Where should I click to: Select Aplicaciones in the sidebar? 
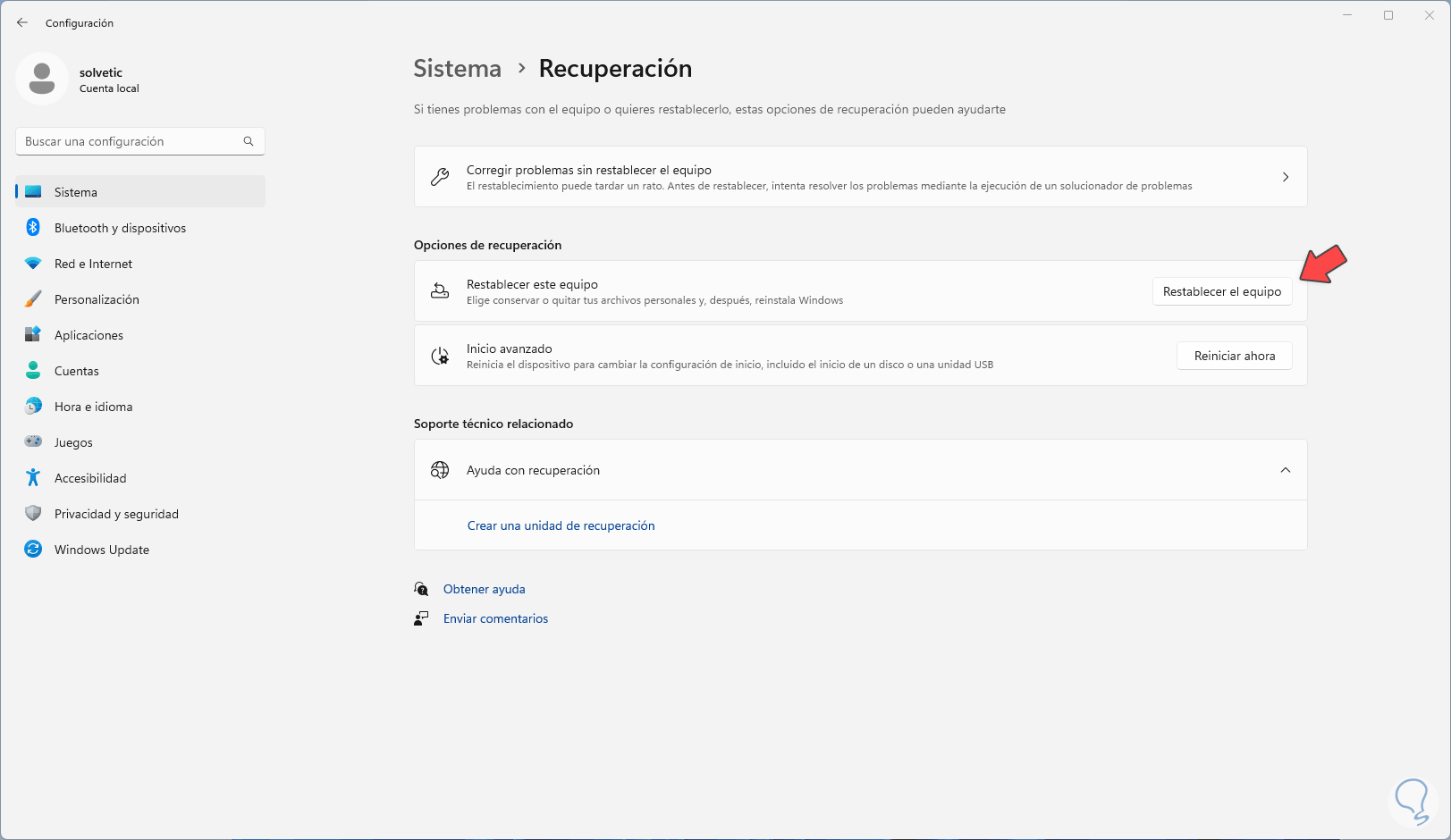point(89,335)
